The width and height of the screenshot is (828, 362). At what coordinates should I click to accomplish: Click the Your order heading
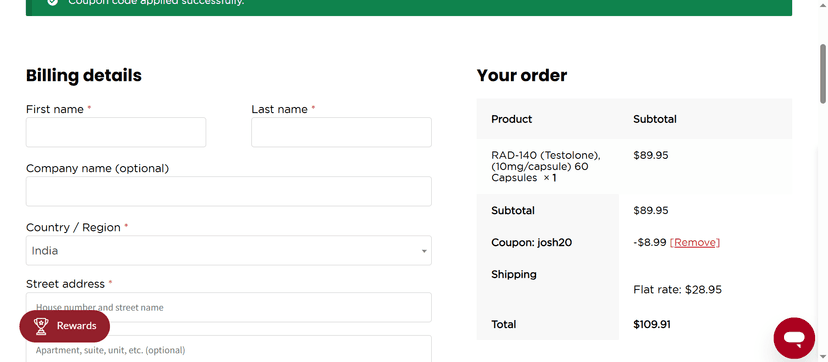click(x=522, y=75)
